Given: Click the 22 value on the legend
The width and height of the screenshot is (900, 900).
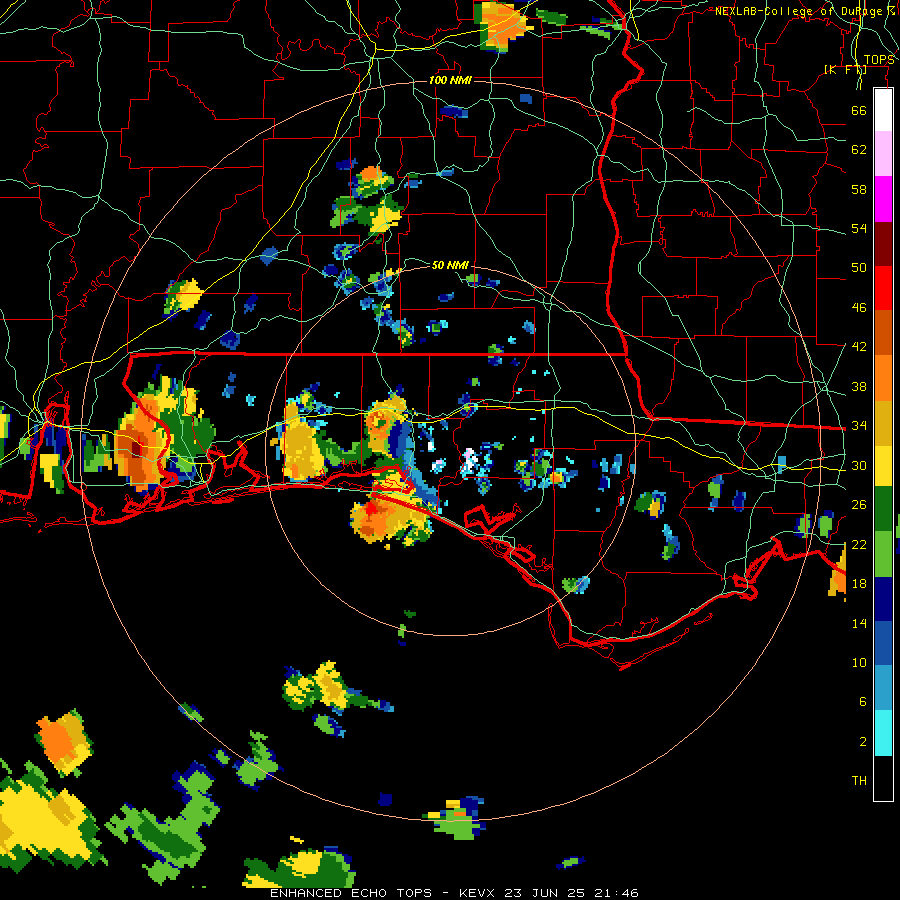Looking at the screenshot, I should point(859,544).
